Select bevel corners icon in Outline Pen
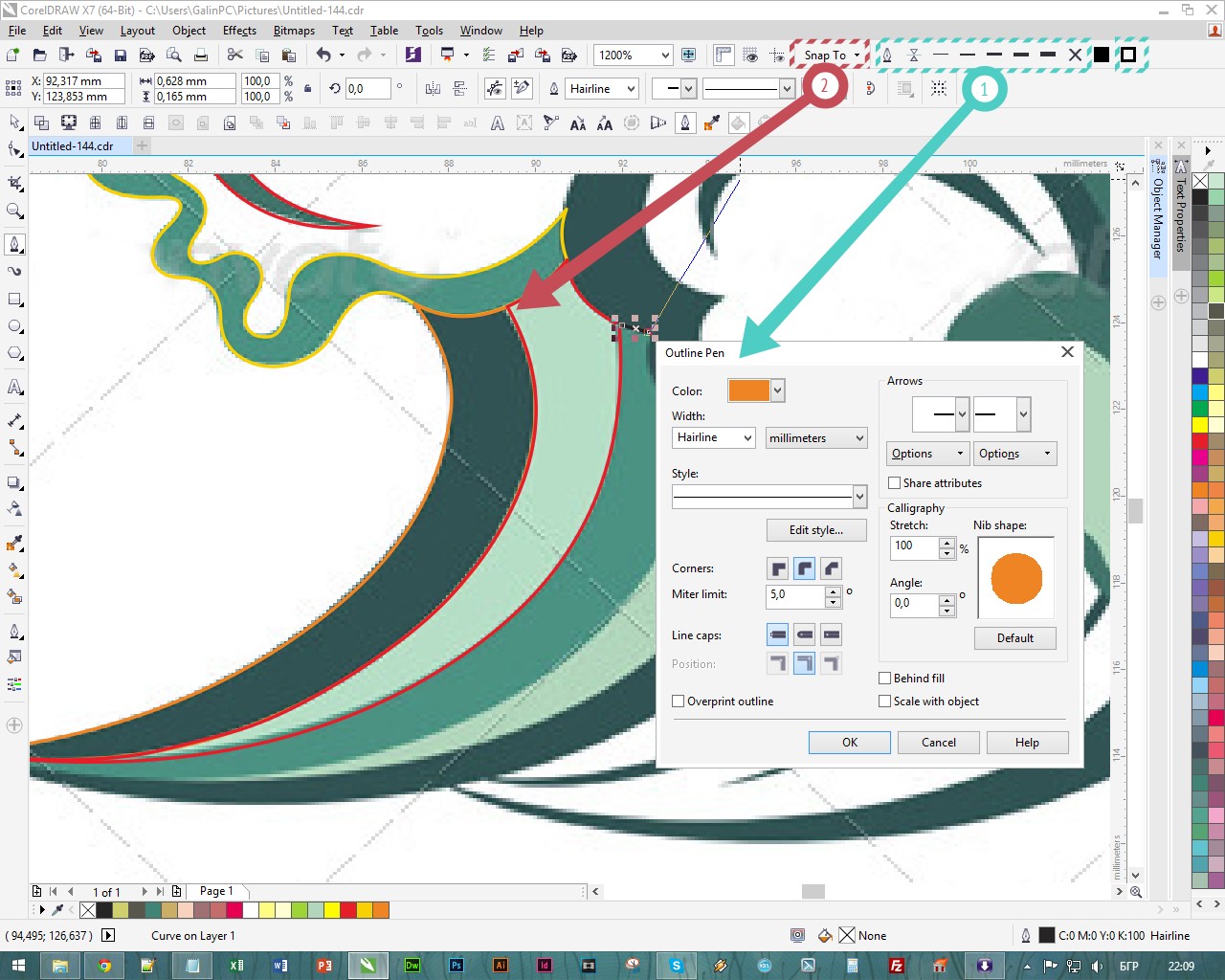Image resolution: width=1225 pixels, height=980 pixels. click(x=832, y=568)
